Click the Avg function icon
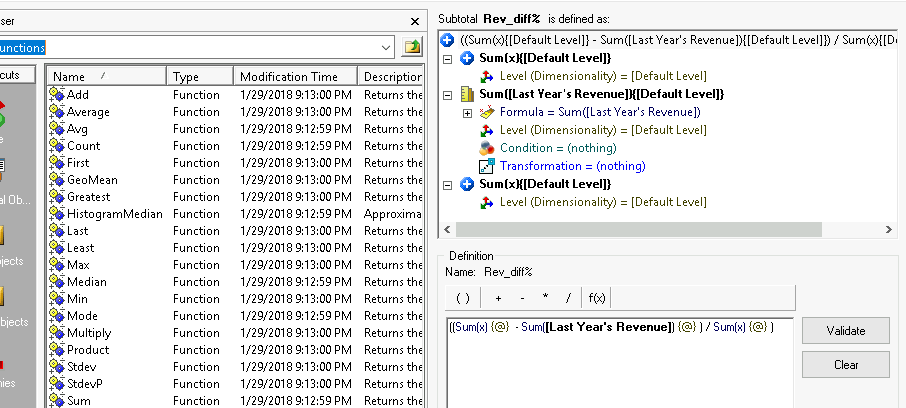Screen dimensions: 906x408 (57, 128)
